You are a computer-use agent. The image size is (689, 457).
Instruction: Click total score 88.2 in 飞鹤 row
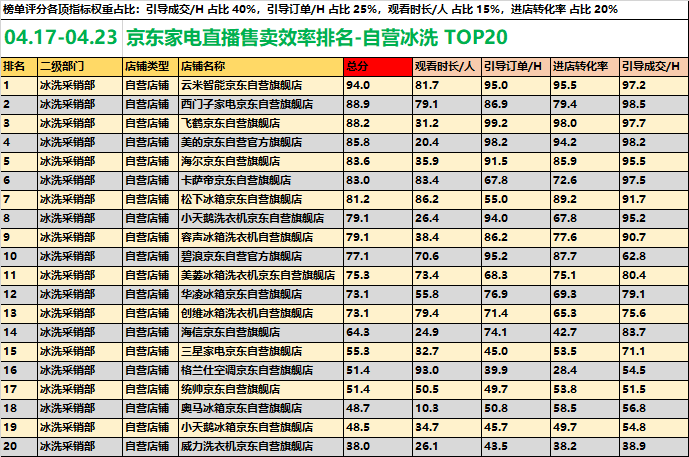[378, 123]
